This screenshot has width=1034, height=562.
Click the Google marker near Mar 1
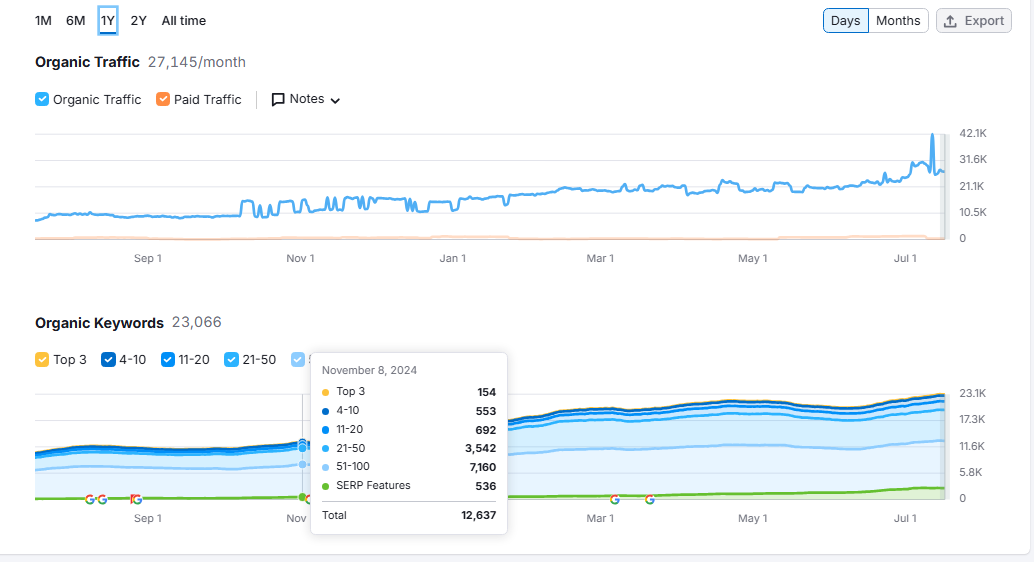click(615, 499)
